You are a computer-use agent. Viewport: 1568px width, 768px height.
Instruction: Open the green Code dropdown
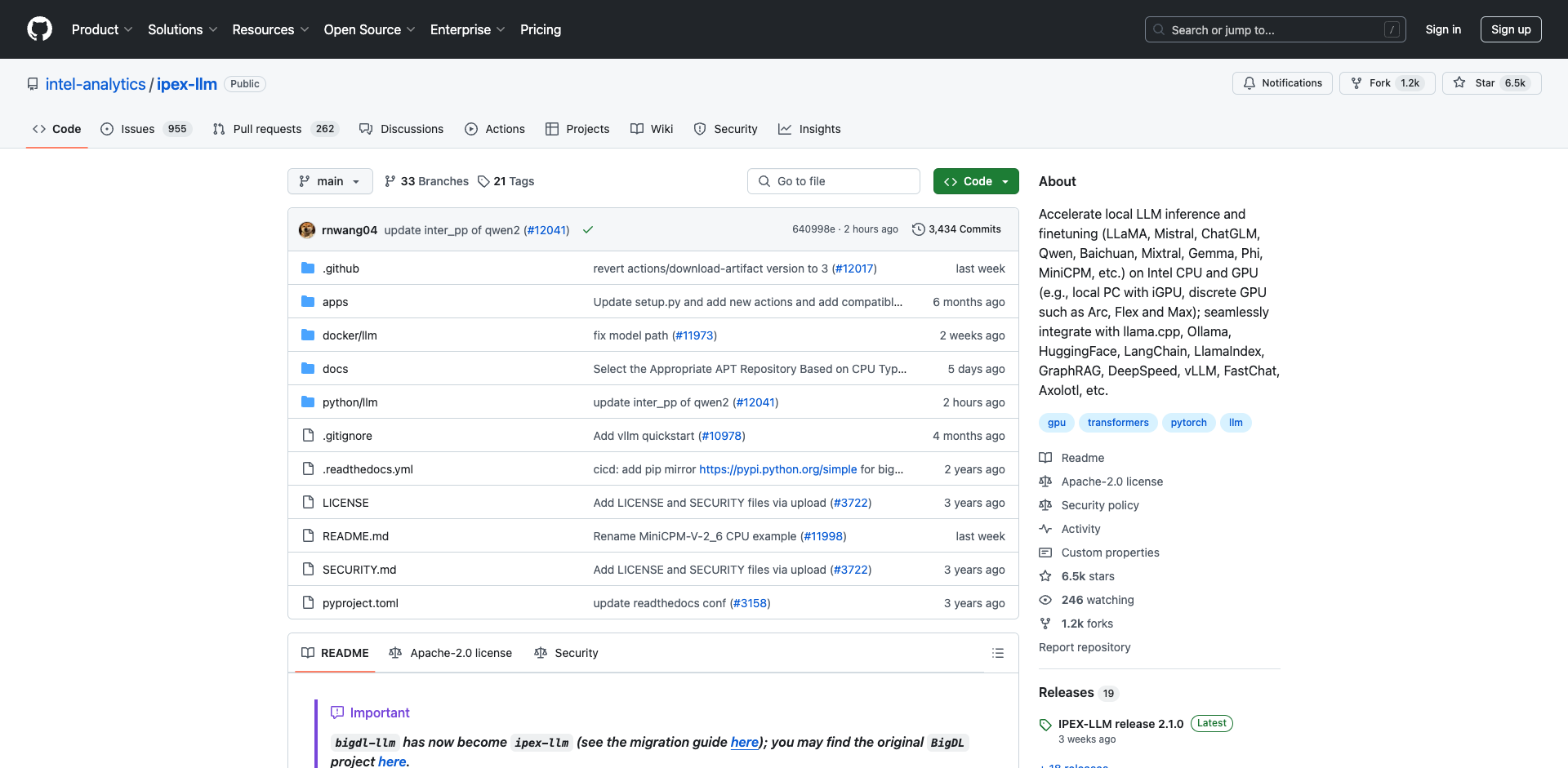click(976, 181)
